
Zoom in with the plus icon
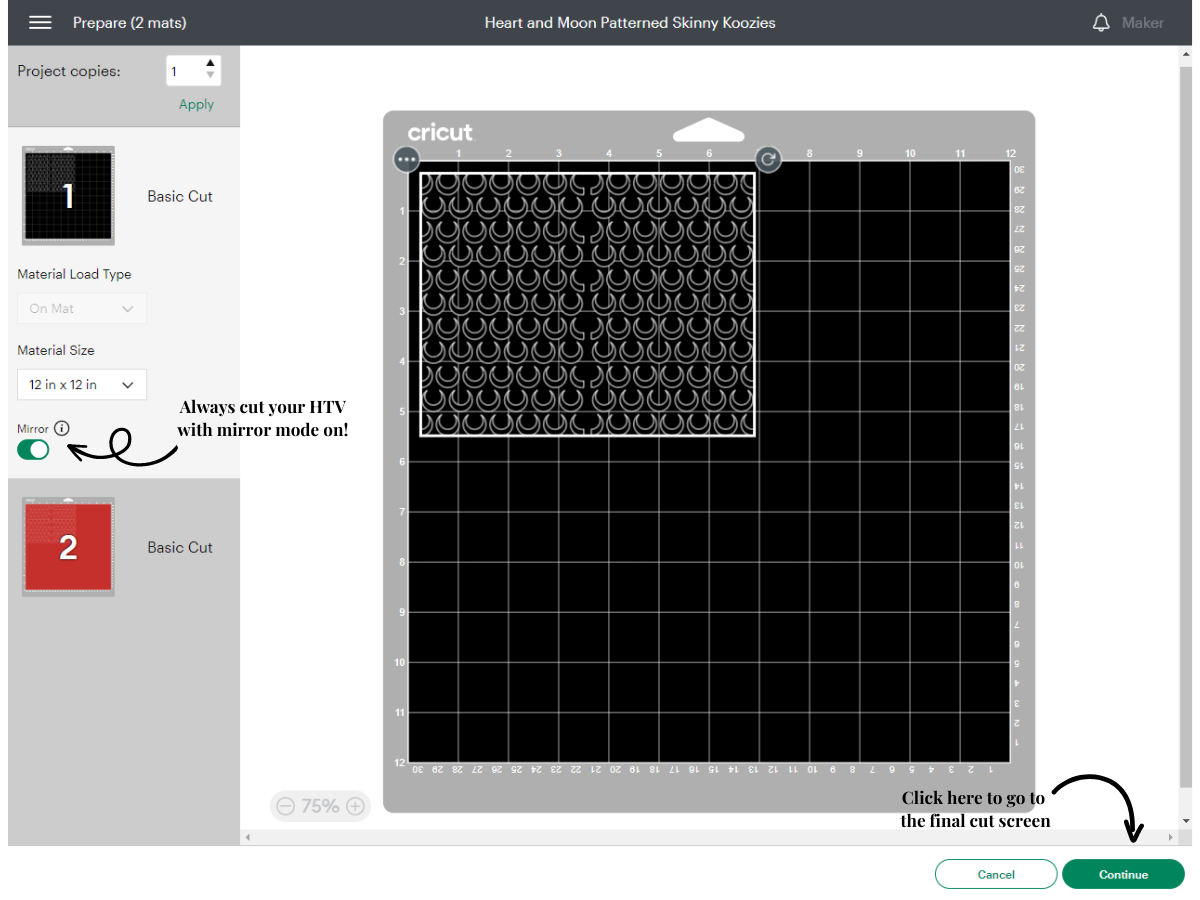(x=354, y=806)
